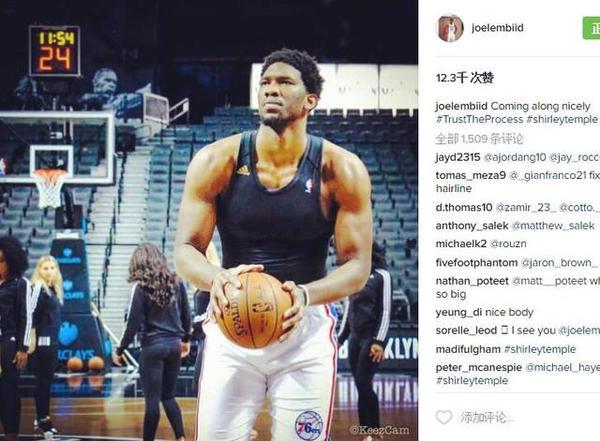Open the #shirleytemple hashtag in caption
The height and width of the screenshot is (441, 600).
pos(562,119)
